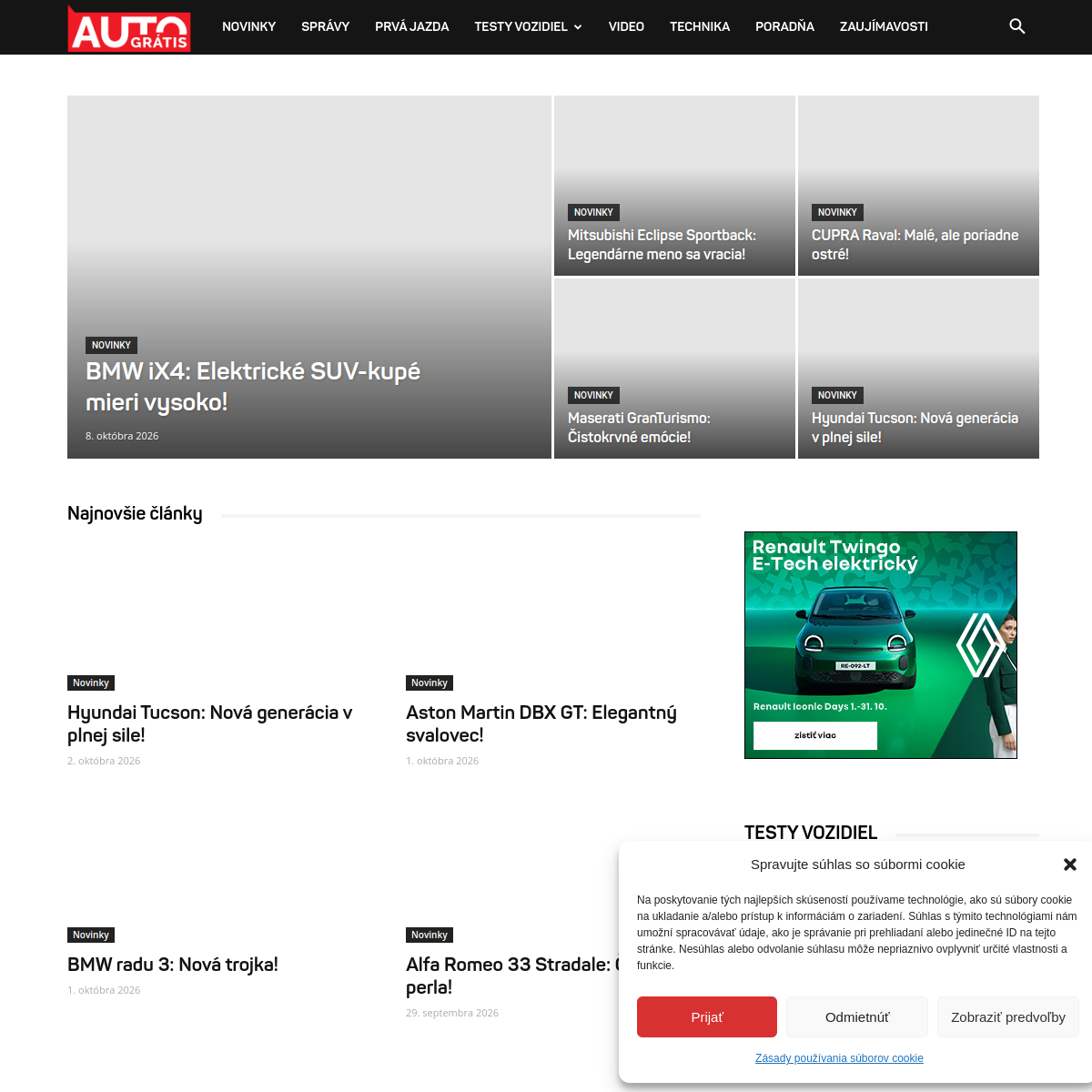
Task: Open BMW radu 3 article title
Action: point(173,965)
